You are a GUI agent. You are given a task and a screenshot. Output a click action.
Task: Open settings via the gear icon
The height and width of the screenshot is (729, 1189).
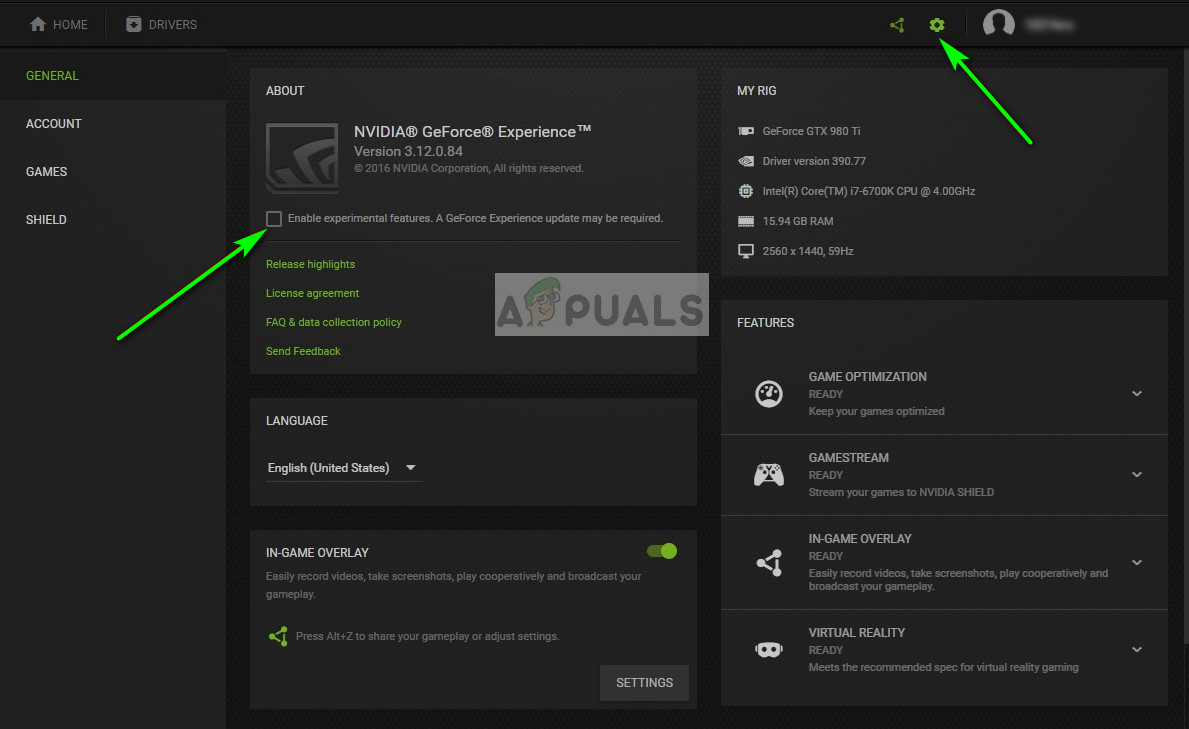coord(936,25)
